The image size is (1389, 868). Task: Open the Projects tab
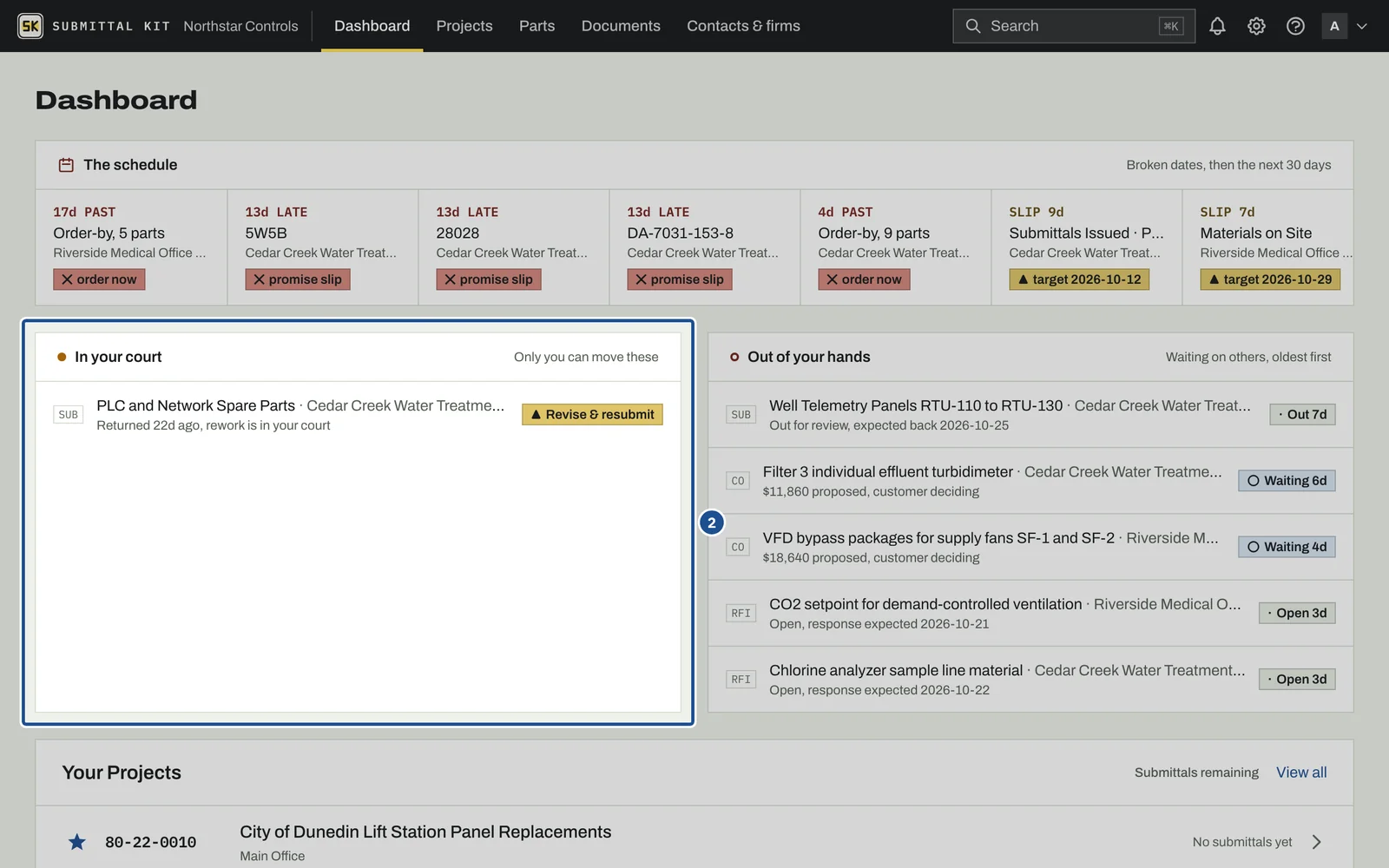pyautogui.click(x=464, y=26)
